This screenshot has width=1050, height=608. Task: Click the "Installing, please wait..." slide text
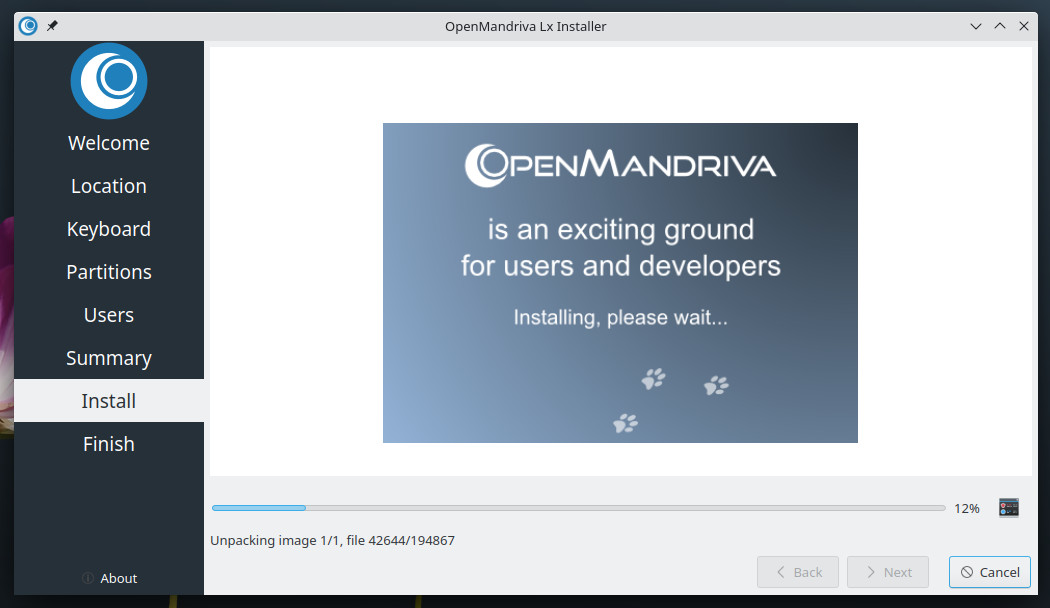coord(620,317)
